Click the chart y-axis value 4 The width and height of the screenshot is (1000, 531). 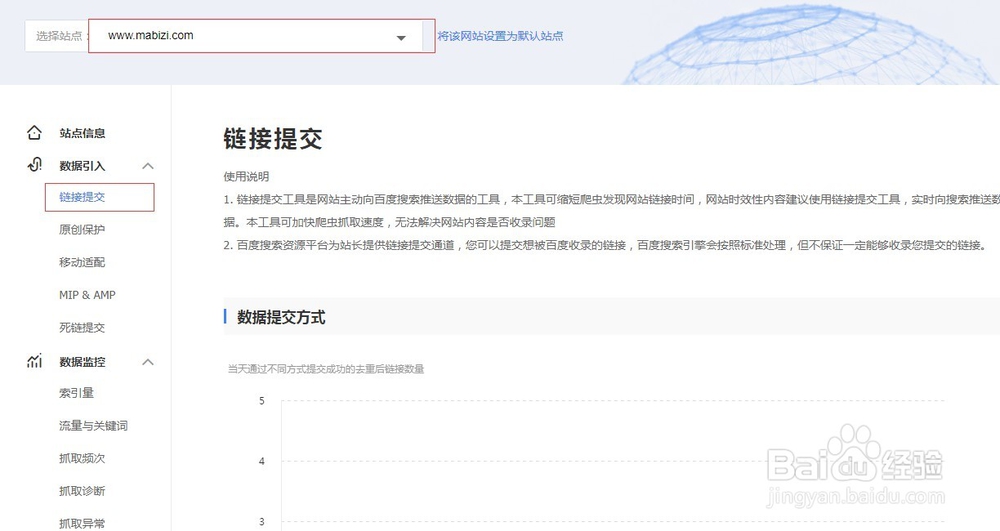pyautogui.click(x=262, y=461)
